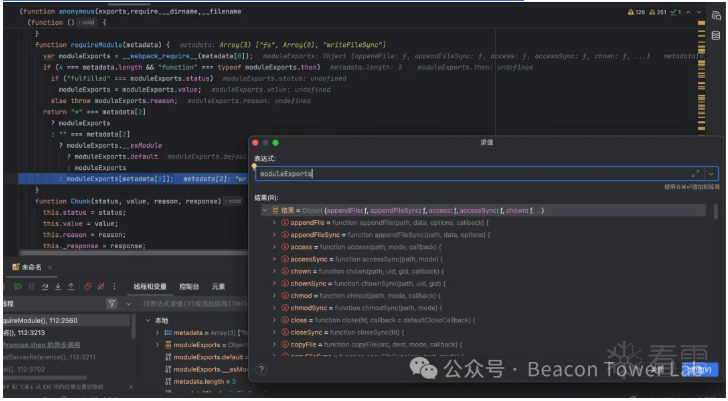Open the View Breakpoints red icon
Screen dimensions: 728x401
tap(88, 287)
